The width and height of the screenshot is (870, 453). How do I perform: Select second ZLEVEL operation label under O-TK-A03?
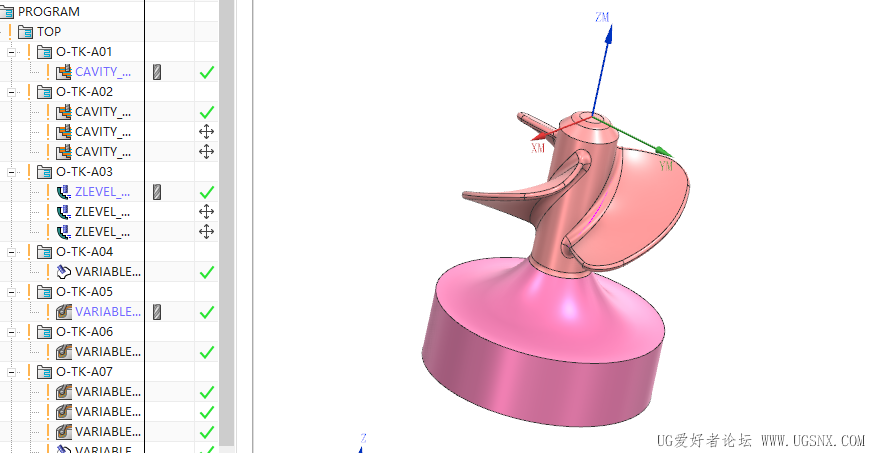103,212
